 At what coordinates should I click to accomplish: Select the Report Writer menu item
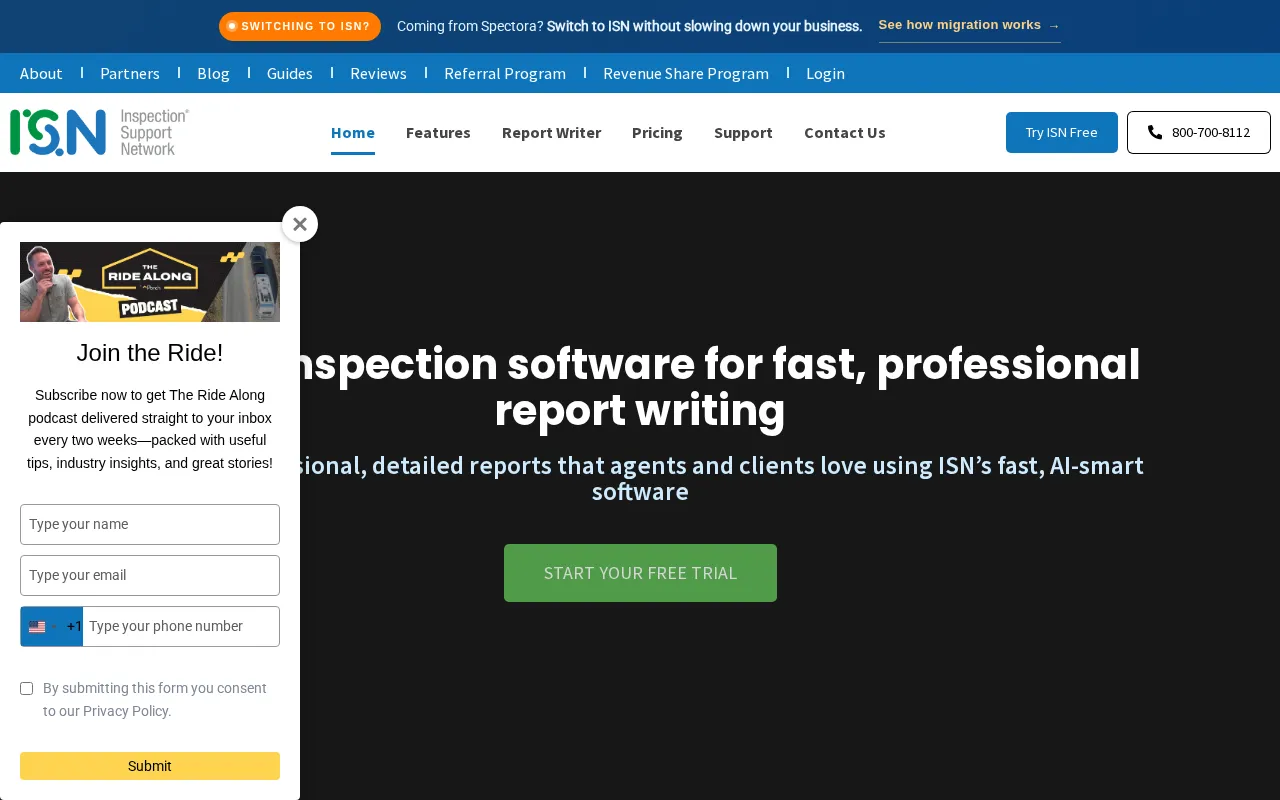pyautogui.click(x=551, y=132)
